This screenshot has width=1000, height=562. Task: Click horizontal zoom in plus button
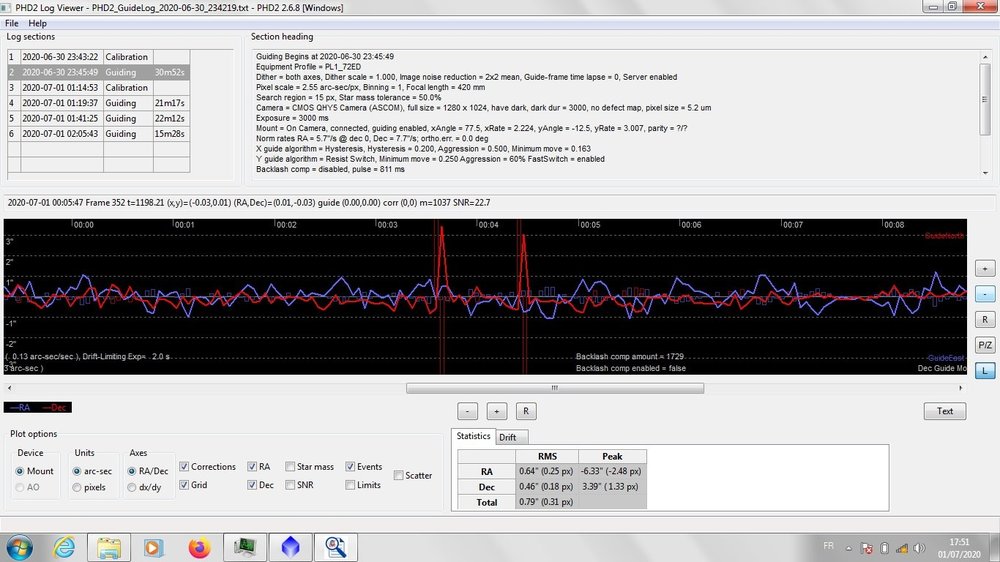coord(497,411)
